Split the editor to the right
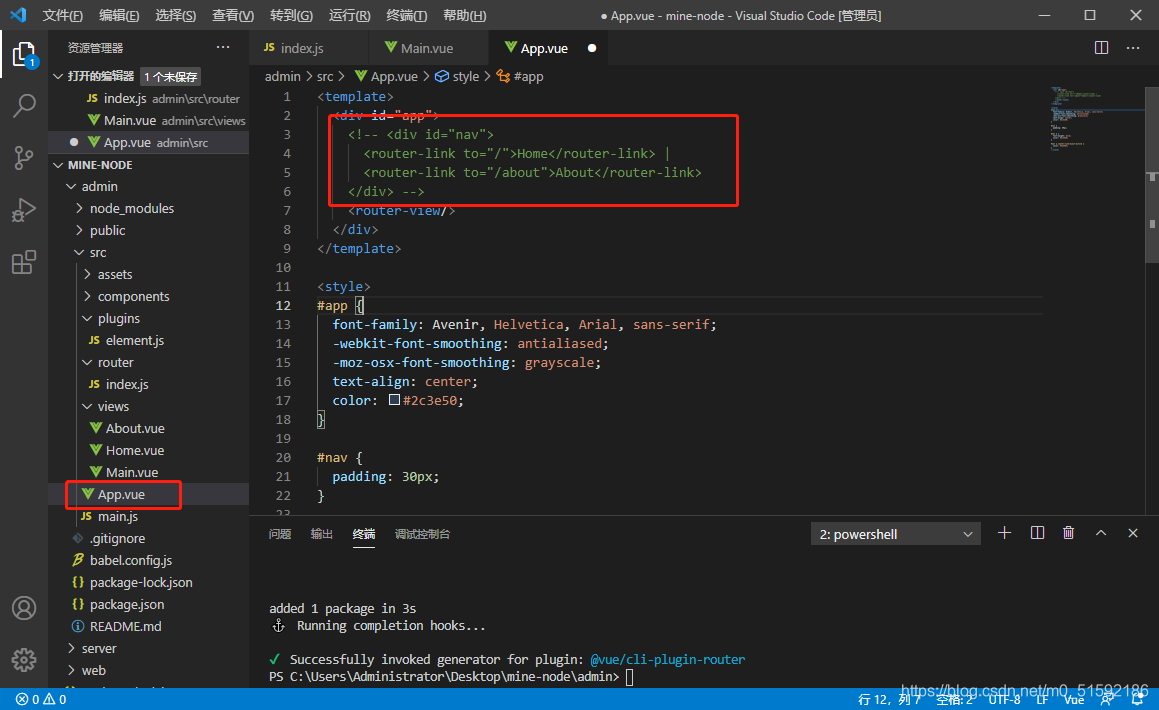Viewport: 1159px width, 710px height. tap(1101, 48)
